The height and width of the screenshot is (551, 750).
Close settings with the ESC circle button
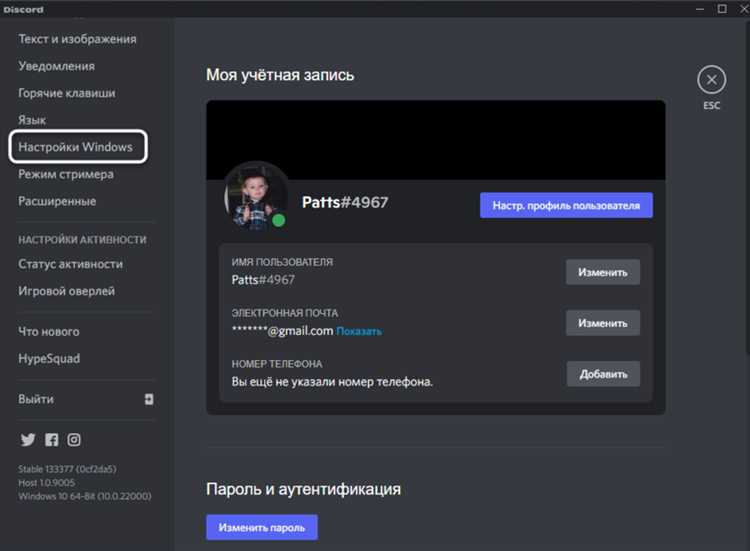tap(711, 79)
